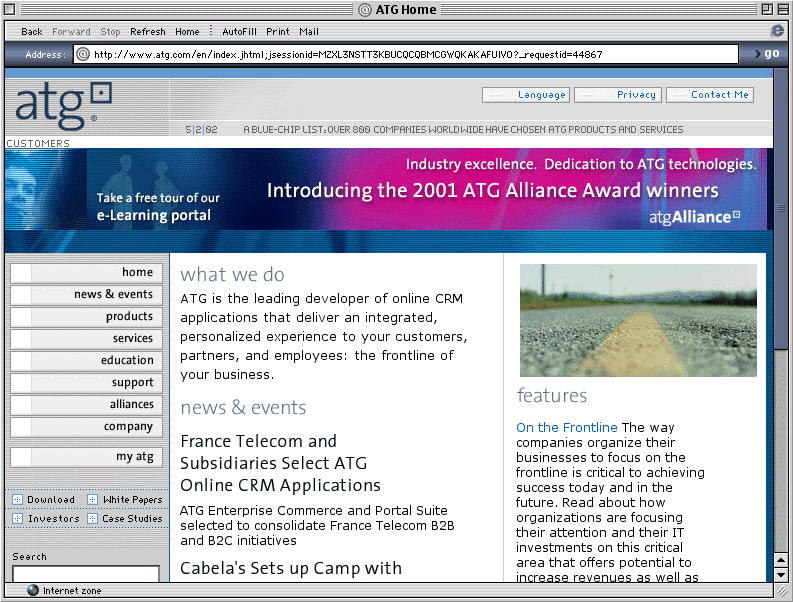Click the Download link

[x=51, y=500]
